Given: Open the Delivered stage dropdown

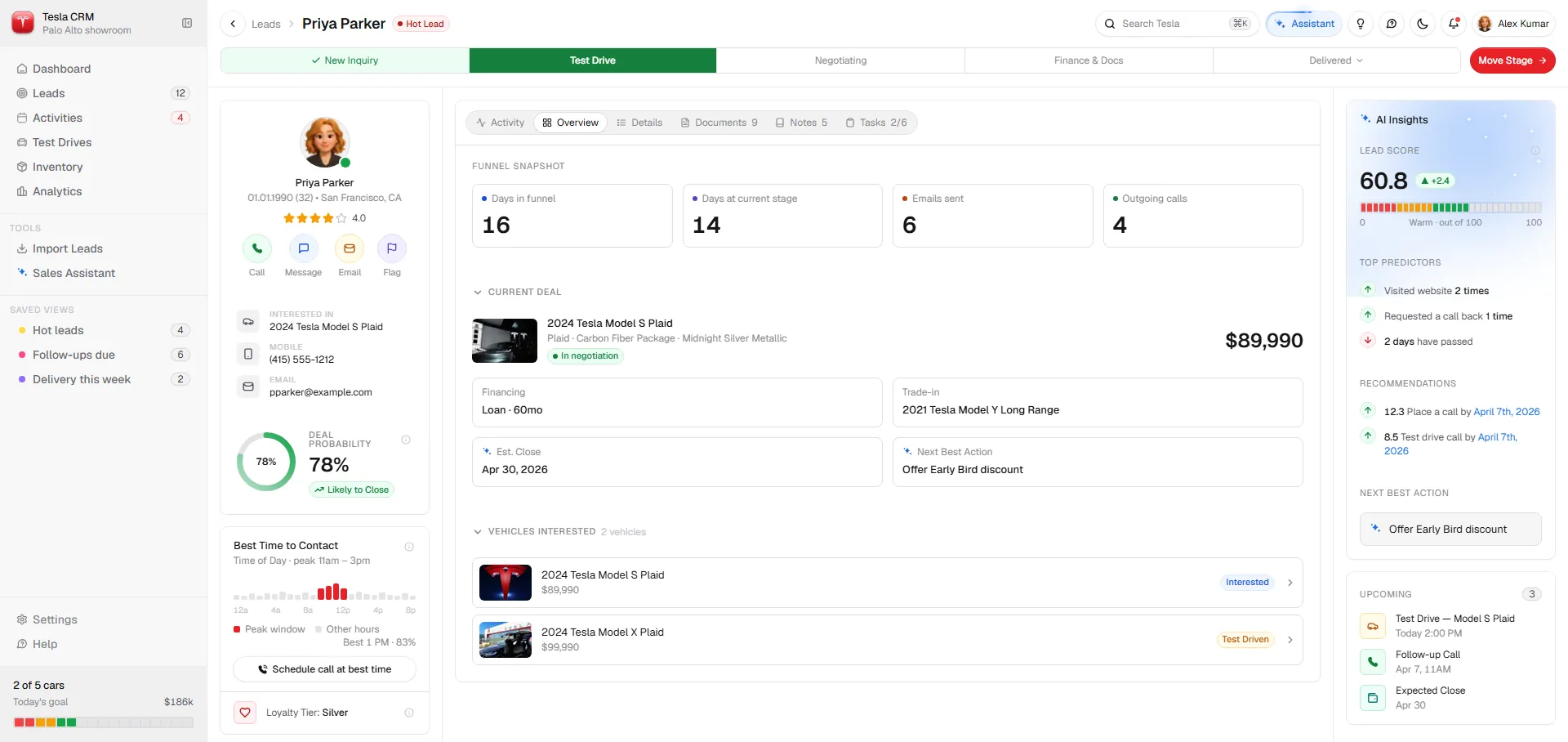Looking at the screenshot, I should pos(1336,60).
